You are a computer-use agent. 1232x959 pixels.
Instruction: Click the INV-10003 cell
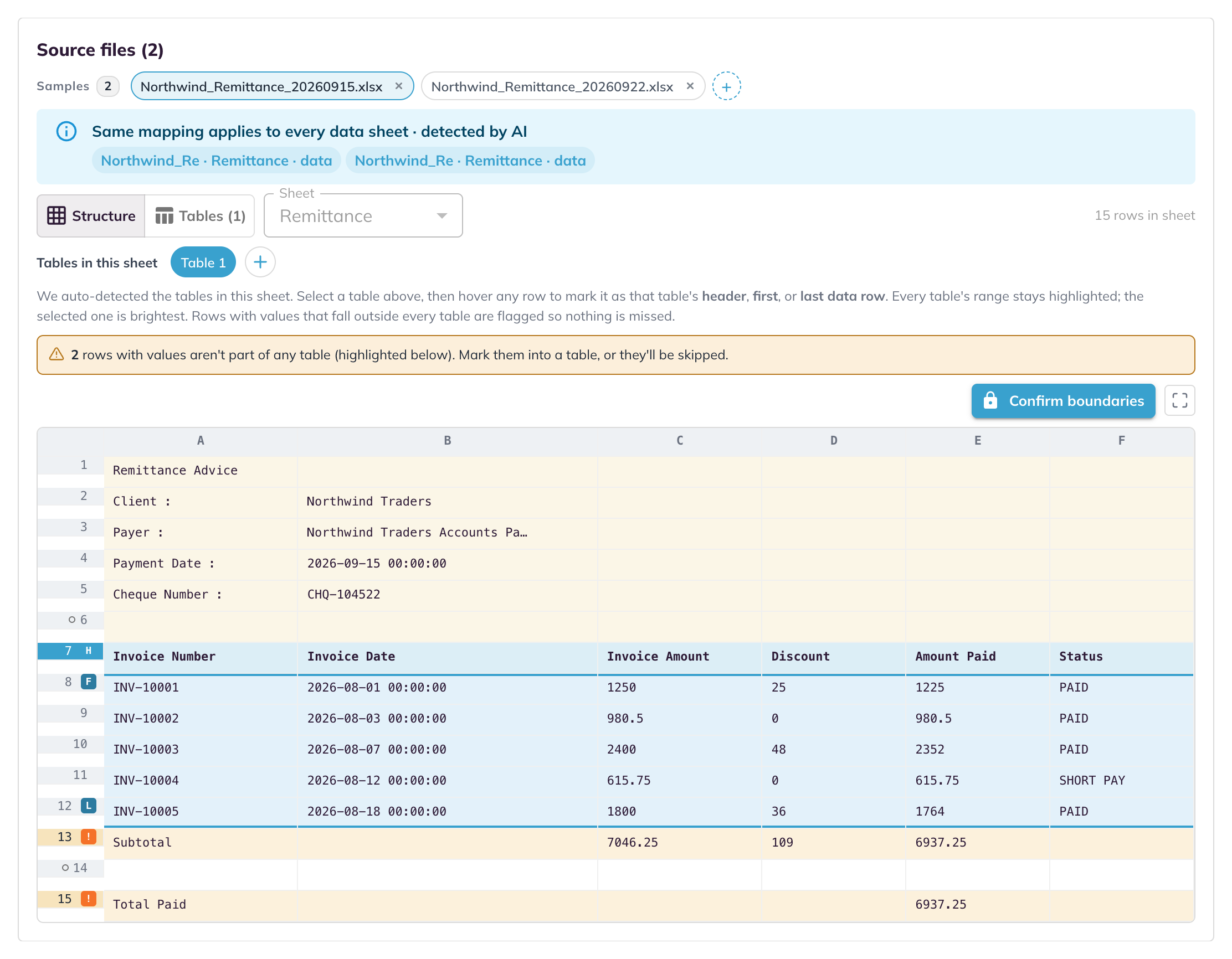[x=201, y=750]
